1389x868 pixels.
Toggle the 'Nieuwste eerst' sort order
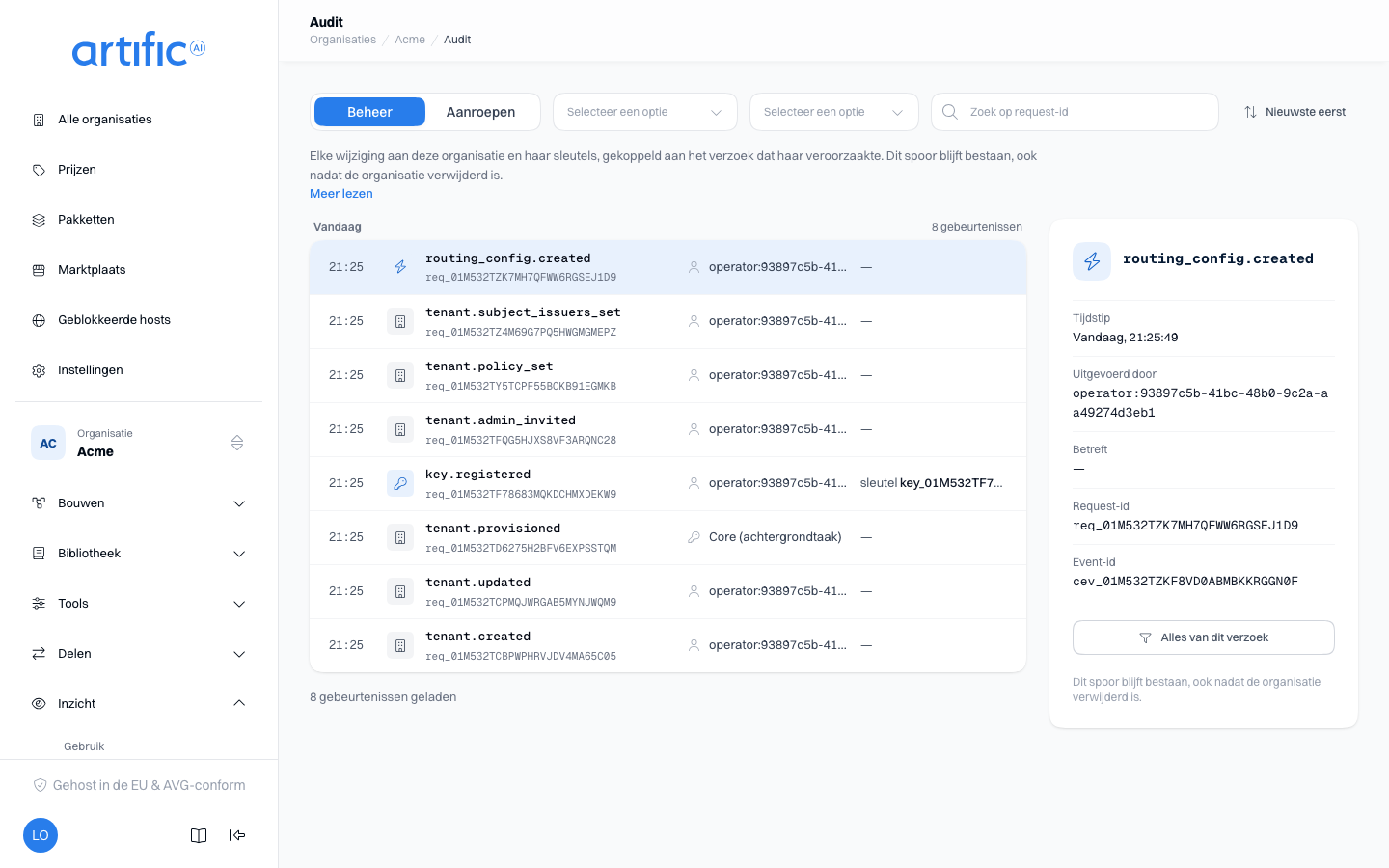click(x=1294, y=112)
